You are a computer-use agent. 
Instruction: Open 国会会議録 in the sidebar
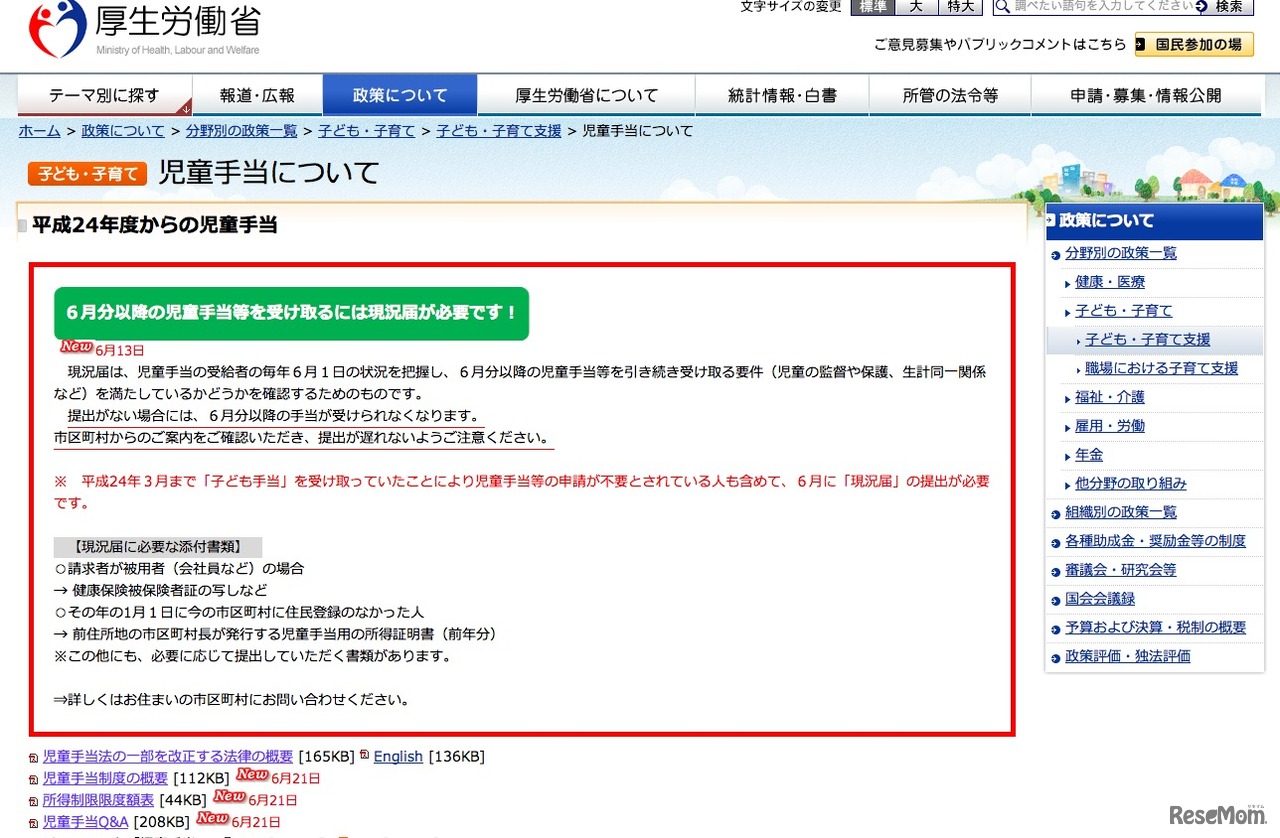[1100, 600]
